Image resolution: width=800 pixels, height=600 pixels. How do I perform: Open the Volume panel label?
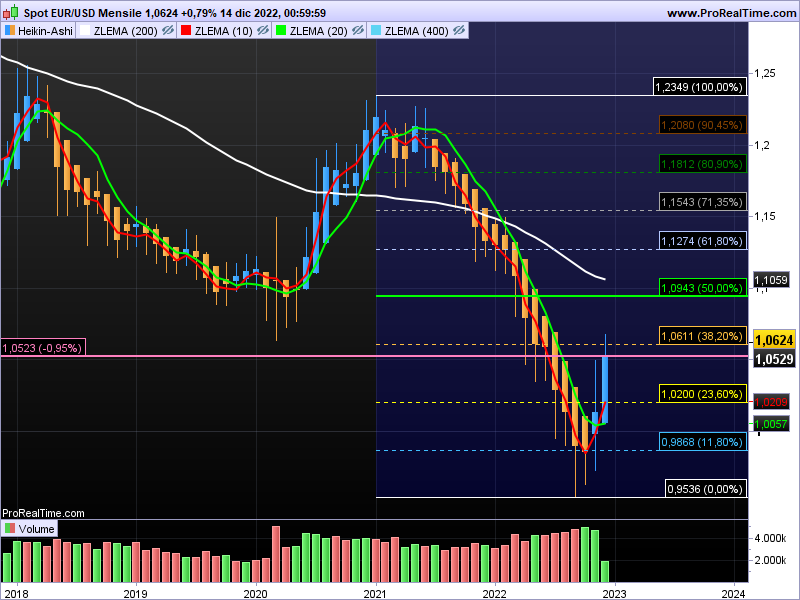tap(35, 529)
